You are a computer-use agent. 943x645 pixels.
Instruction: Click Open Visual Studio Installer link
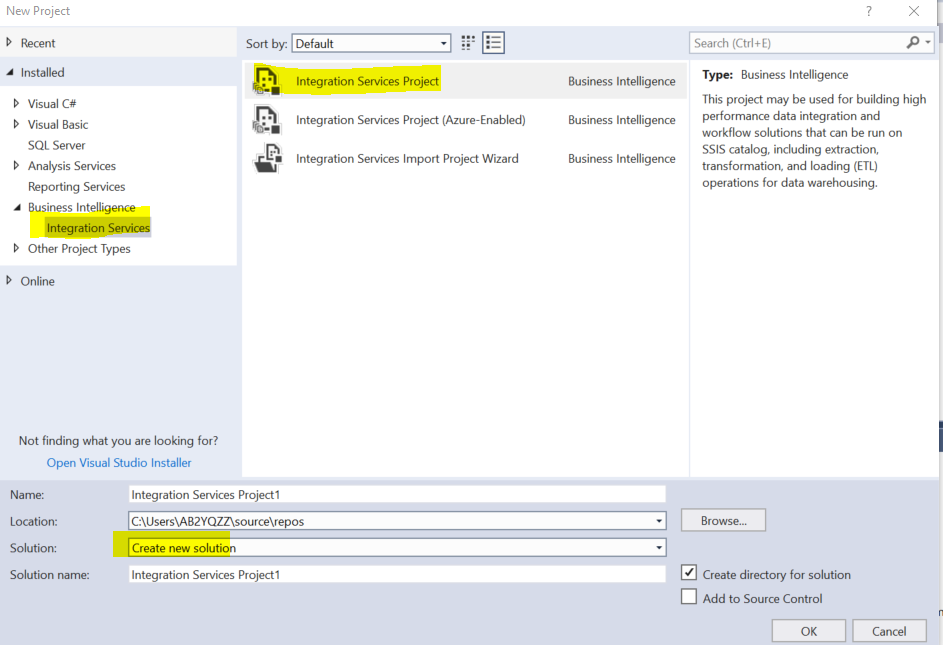119,463
